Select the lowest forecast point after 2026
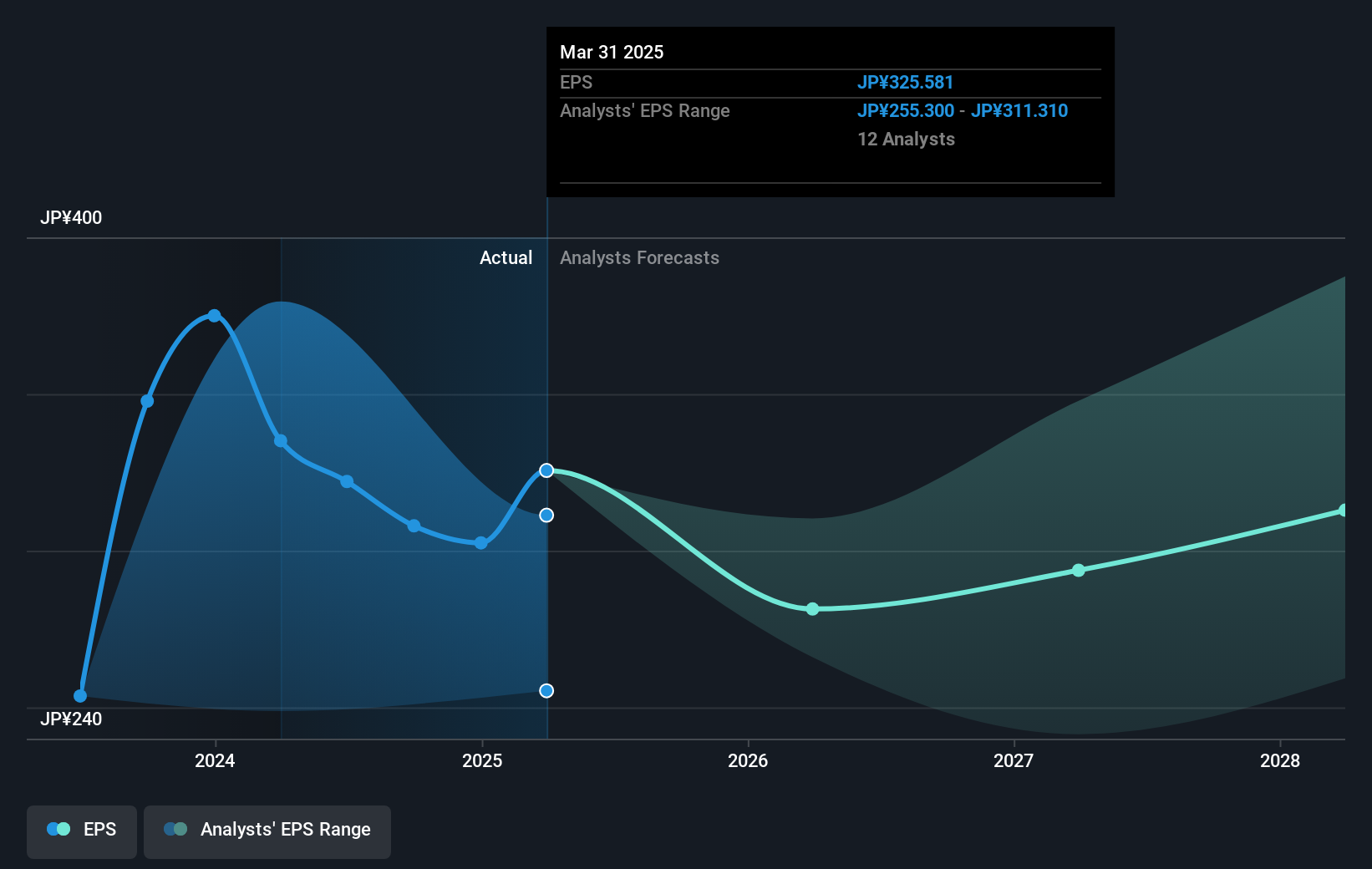The image size is (1372, 869). pyautogui.click(x=811, y=609)
